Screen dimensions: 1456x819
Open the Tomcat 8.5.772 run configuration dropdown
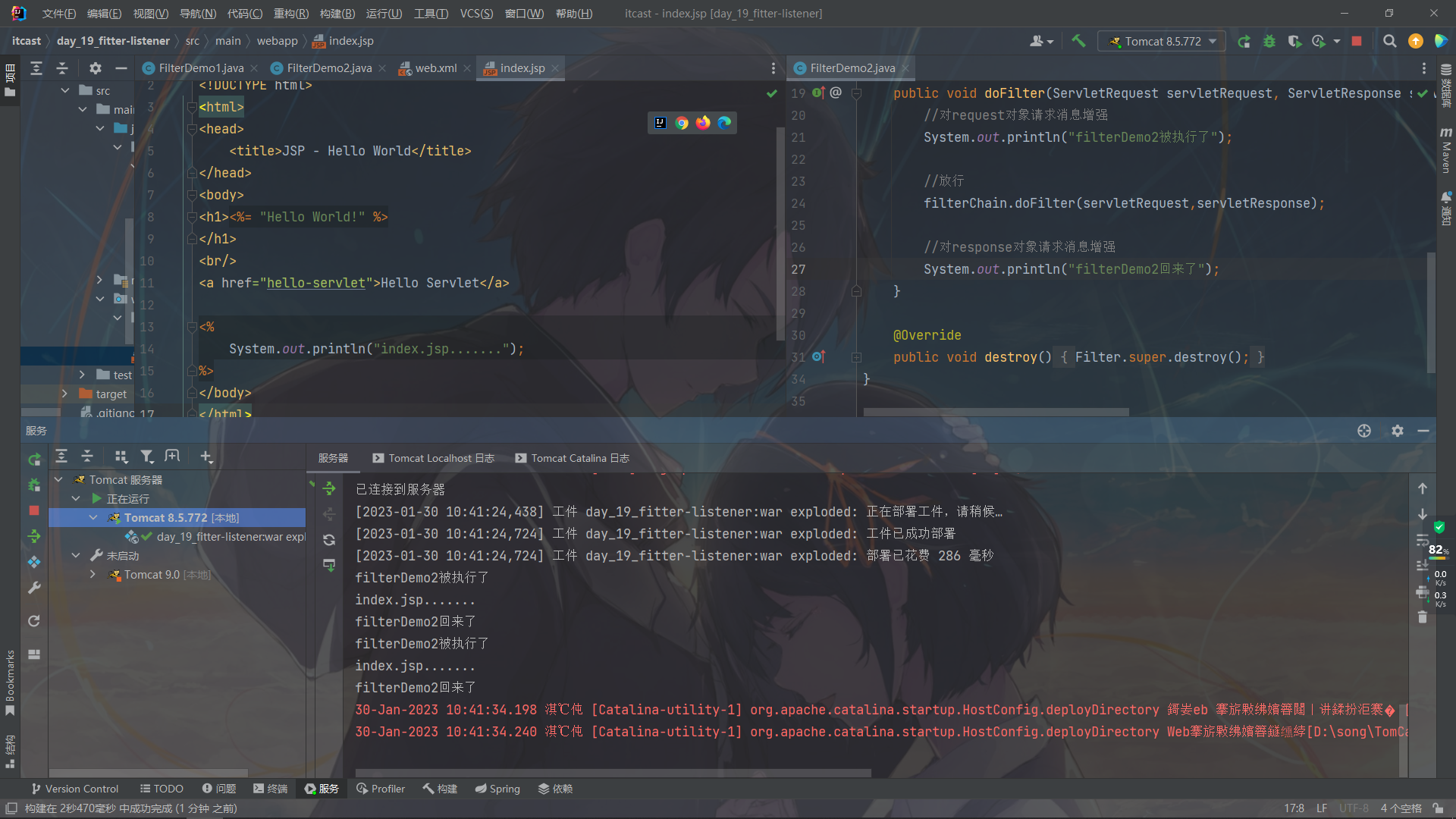pyautogui.click(x=1162, y=41)
